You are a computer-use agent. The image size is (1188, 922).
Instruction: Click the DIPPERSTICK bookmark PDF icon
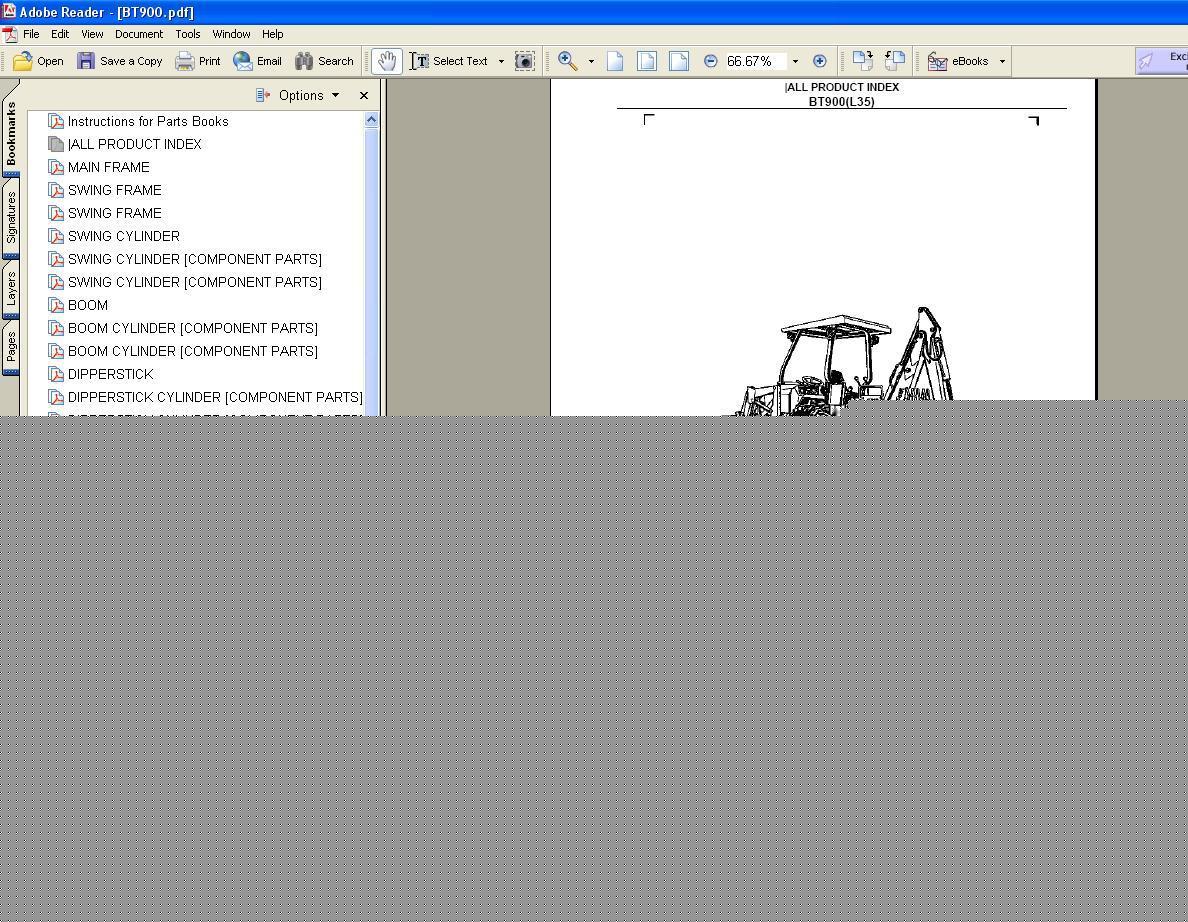tap(55, 374)
